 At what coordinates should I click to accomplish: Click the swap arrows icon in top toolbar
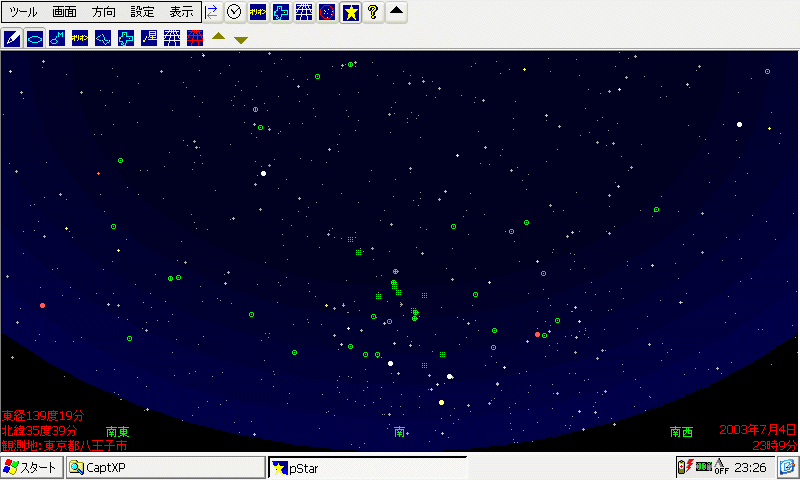click(x=212, y=12)
